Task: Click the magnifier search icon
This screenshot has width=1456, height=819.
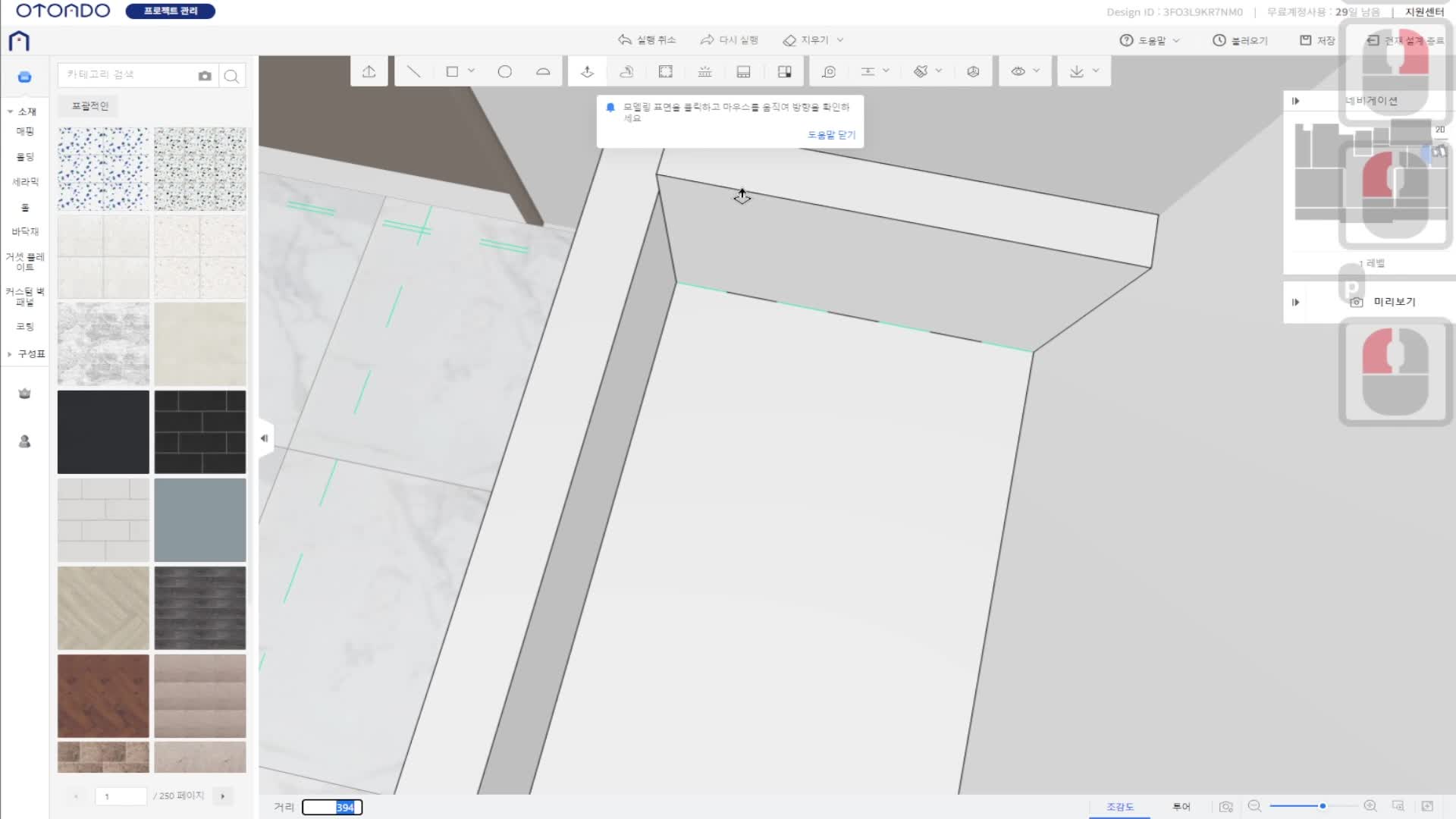Action: [232, 76]
